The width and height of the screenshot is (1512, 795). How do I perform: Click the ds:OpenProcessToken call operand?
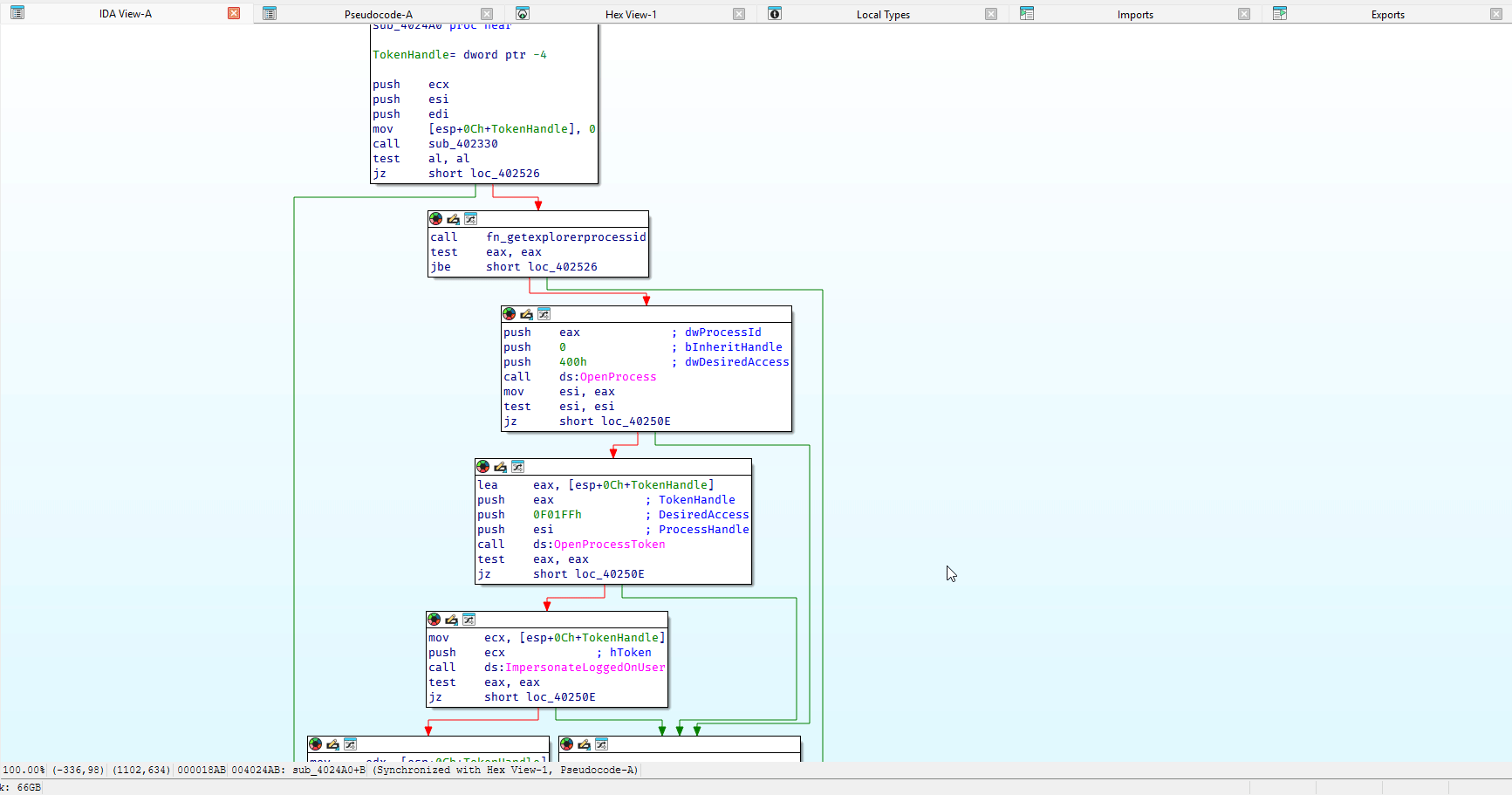599,545
